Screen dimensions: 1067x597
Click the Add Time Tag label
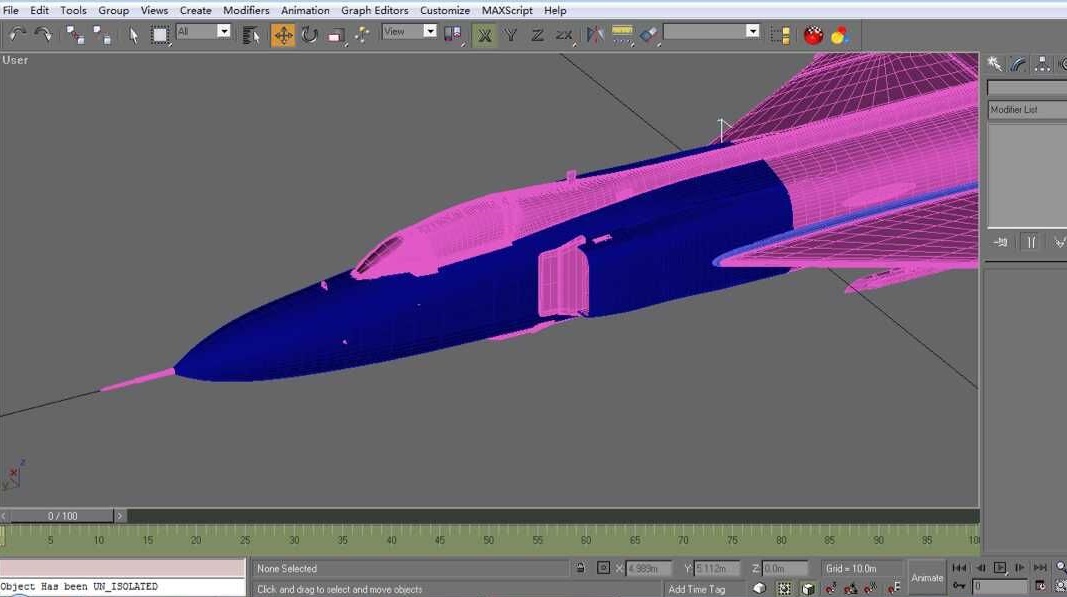[x=697, y=590]
